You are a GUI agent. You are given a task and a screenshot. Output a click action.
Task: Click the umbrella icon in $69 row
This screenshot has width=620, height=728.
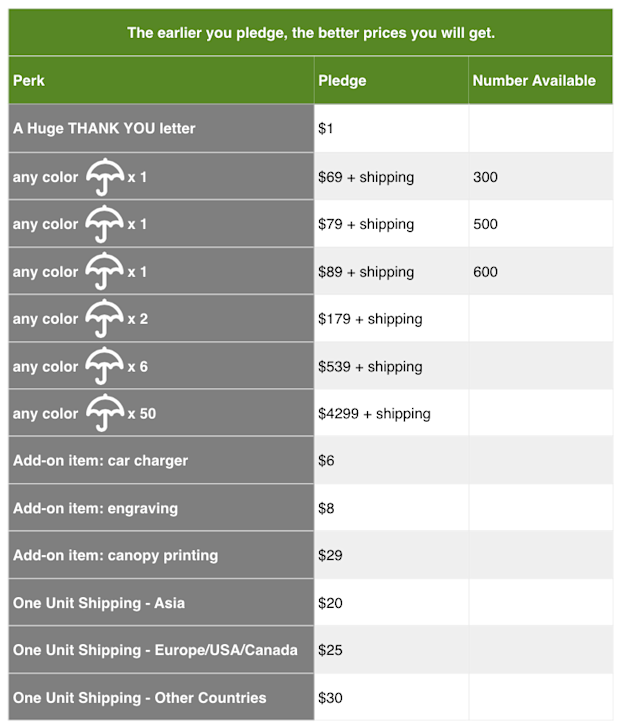pyautogui.click(x=105, y=177)
